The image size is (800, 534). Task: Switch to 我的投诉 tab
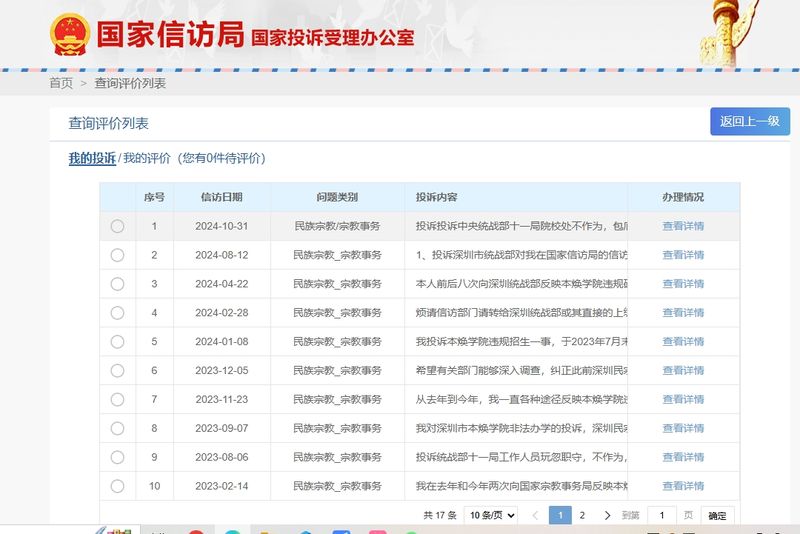(92, 158)
